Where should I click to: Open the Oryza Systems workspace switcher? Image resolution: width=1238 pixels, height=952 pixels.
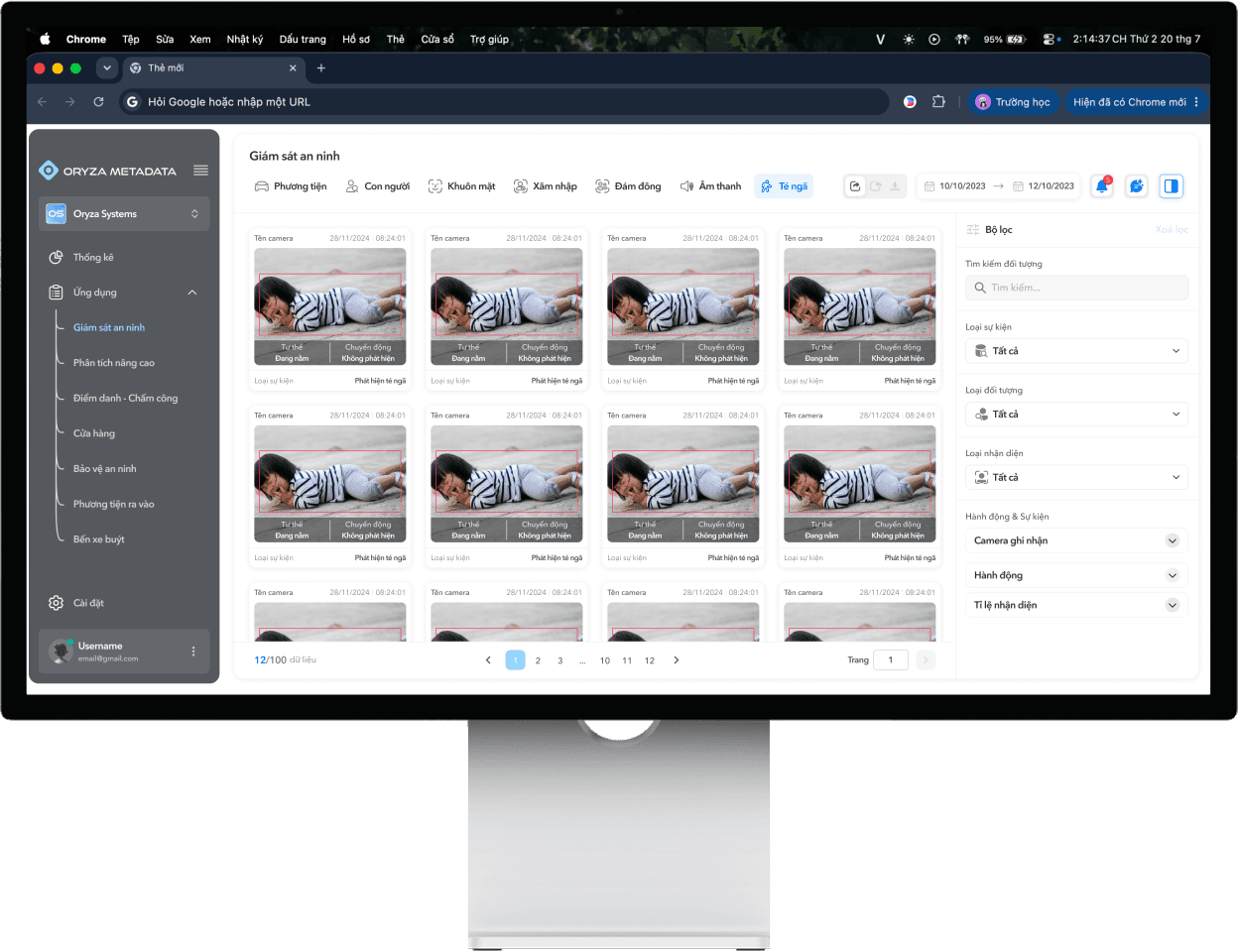coord(124,214)
